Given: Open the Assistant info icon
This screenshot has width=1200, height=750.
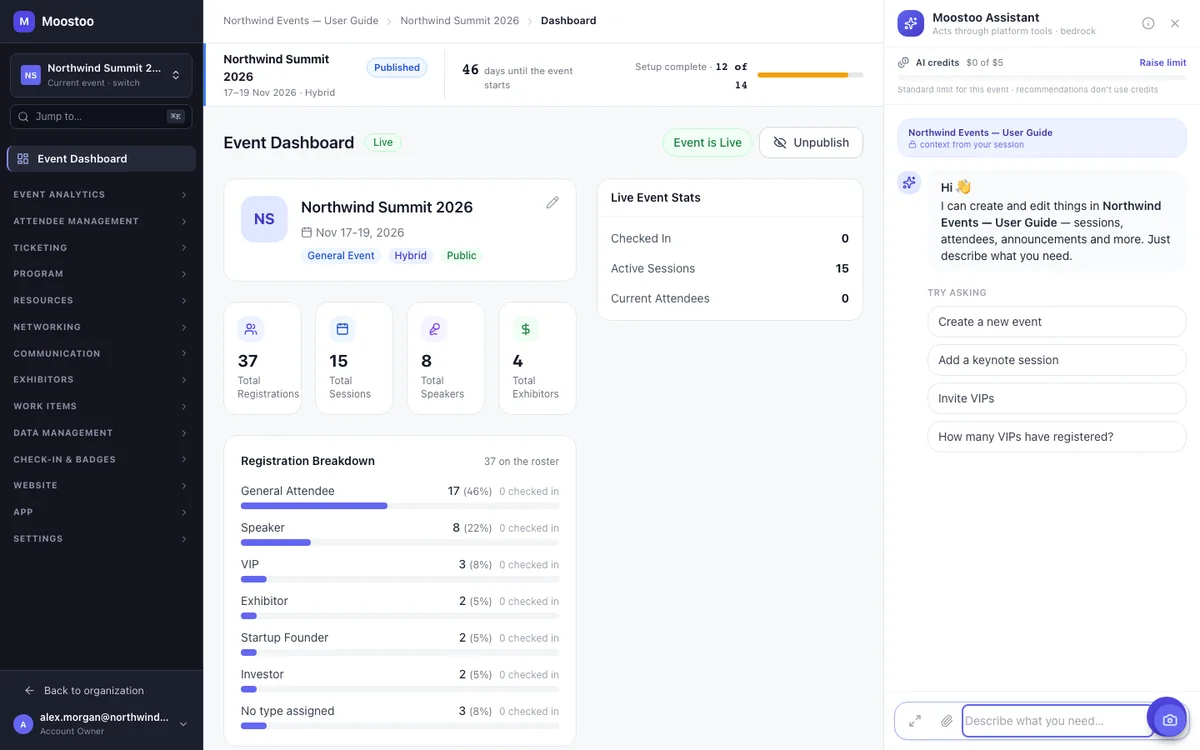Looking at the screenshot, I should click(x=1148, y=23).
